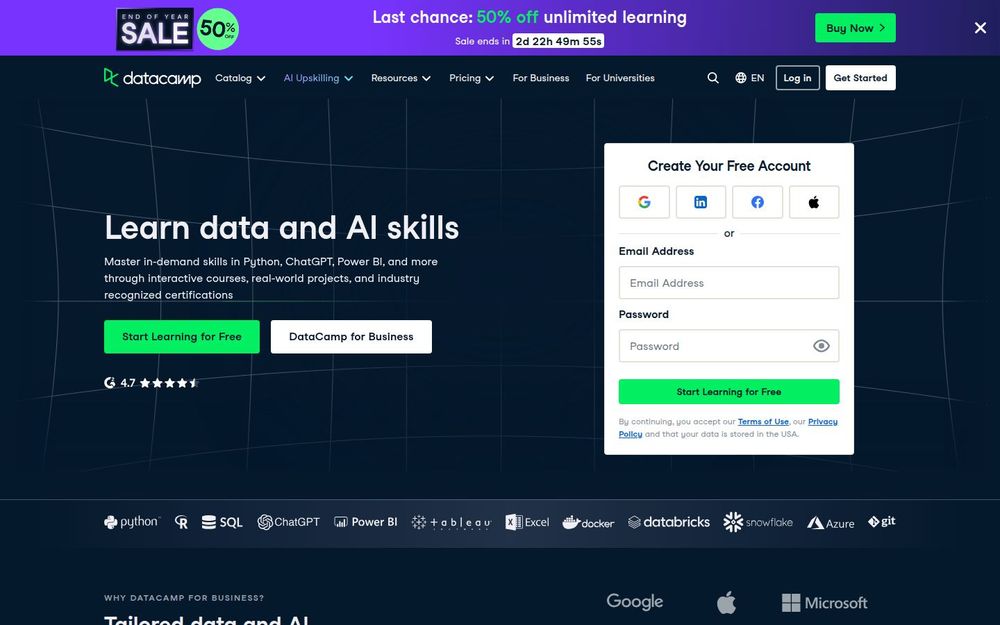Click "Create Your Free Account" title
The width and height of the screenshot is (1000, 625).
click(729, 166)
